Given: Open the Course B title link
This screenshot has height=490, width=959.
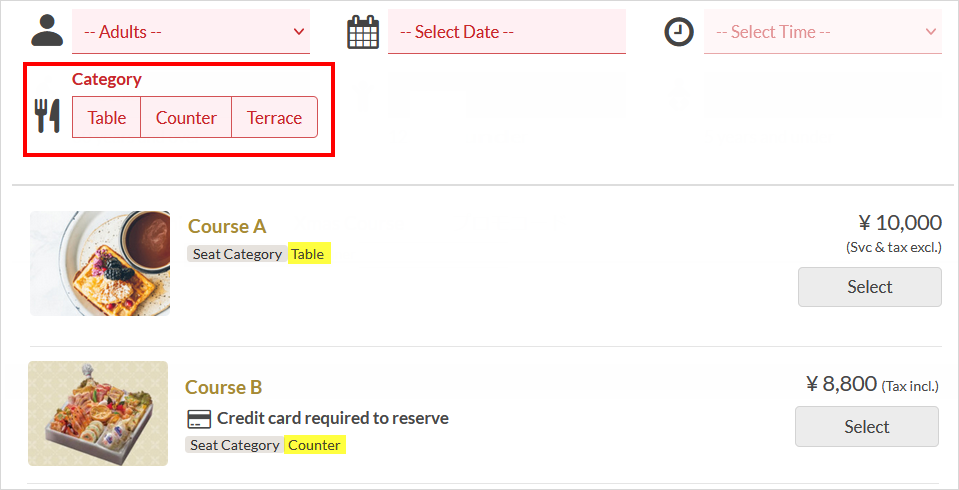Looking at the screenshot, I should pos(224,387).
